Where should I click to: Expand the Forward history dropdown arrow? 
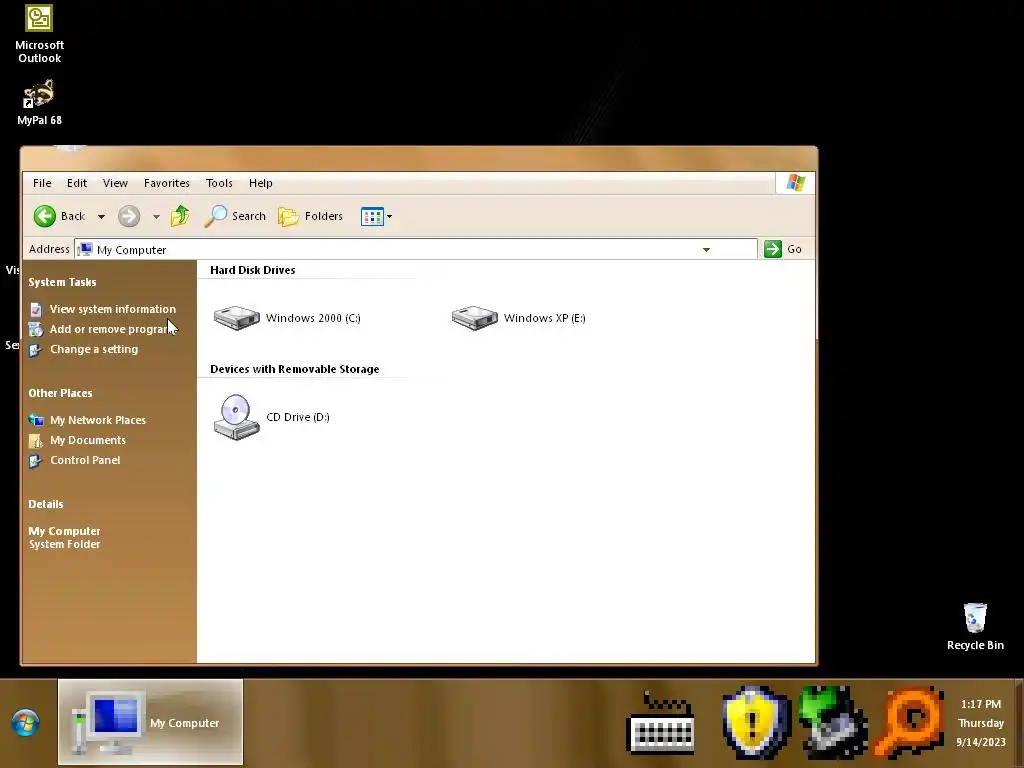[156, 217]
